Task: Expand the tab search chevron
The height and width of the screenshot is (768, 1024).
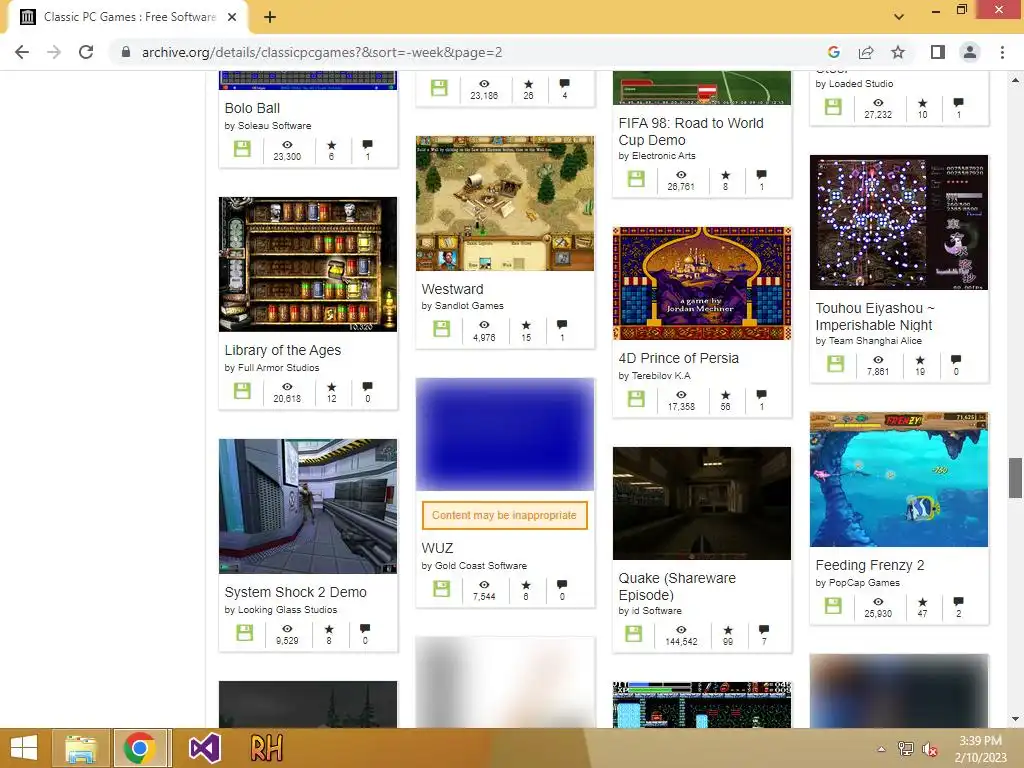Action: tap(899, 16)
